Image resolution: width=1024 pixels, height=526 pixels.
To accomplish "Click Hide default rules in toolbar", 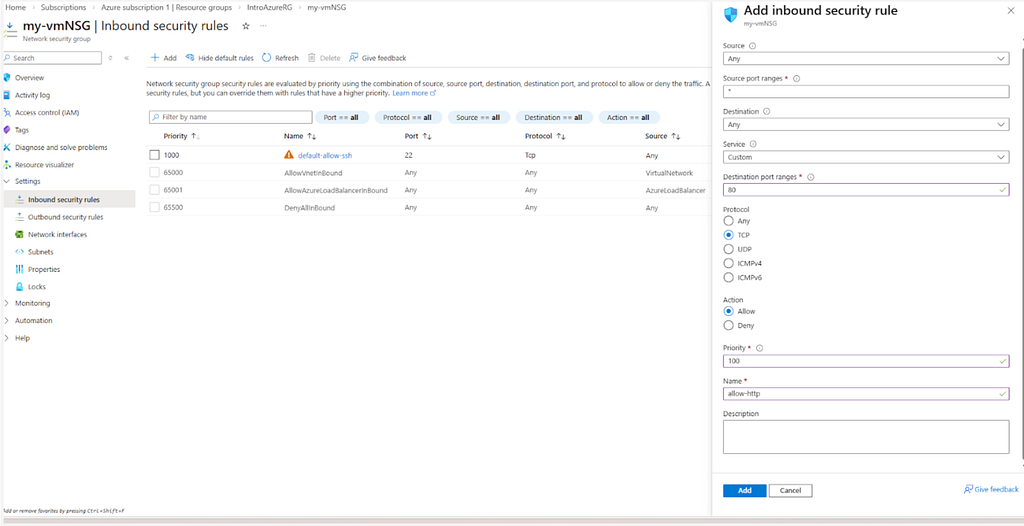I will coord(219,58).
